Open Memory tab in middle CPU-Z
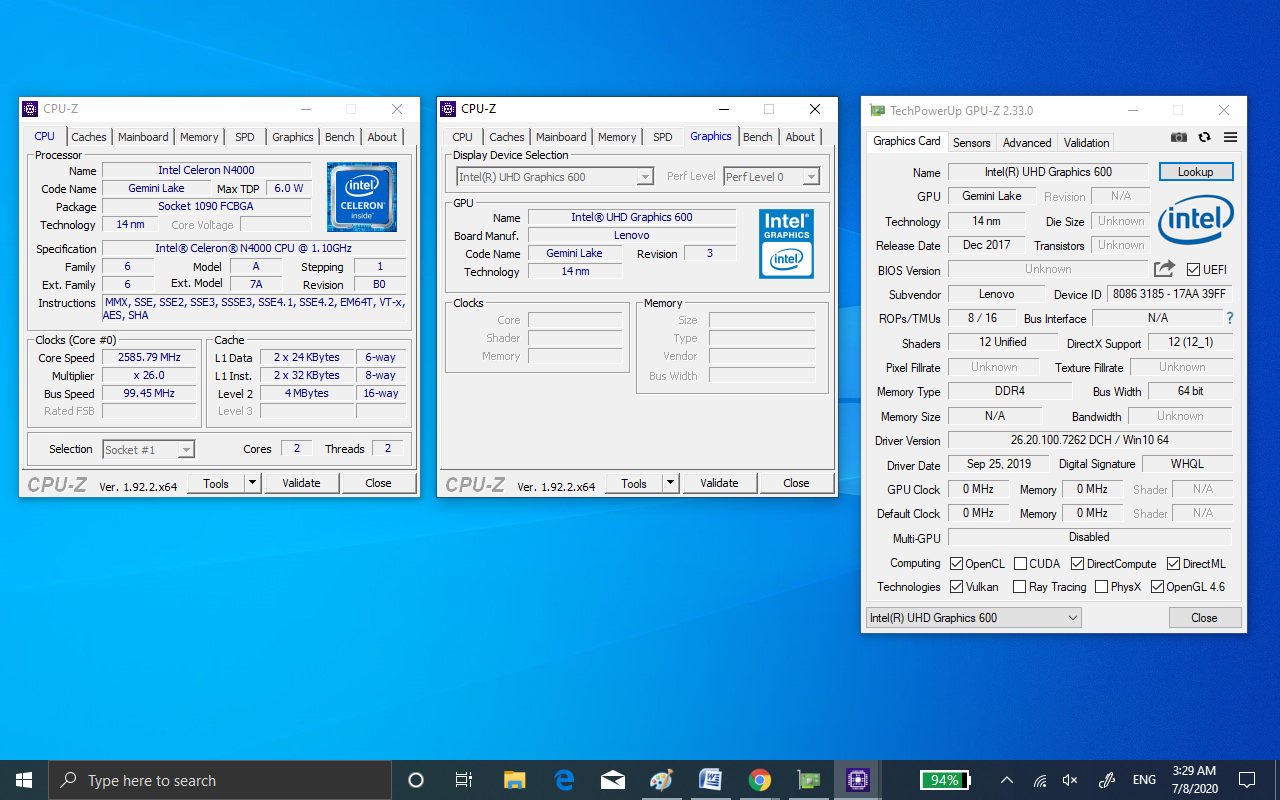 [617, 137]
